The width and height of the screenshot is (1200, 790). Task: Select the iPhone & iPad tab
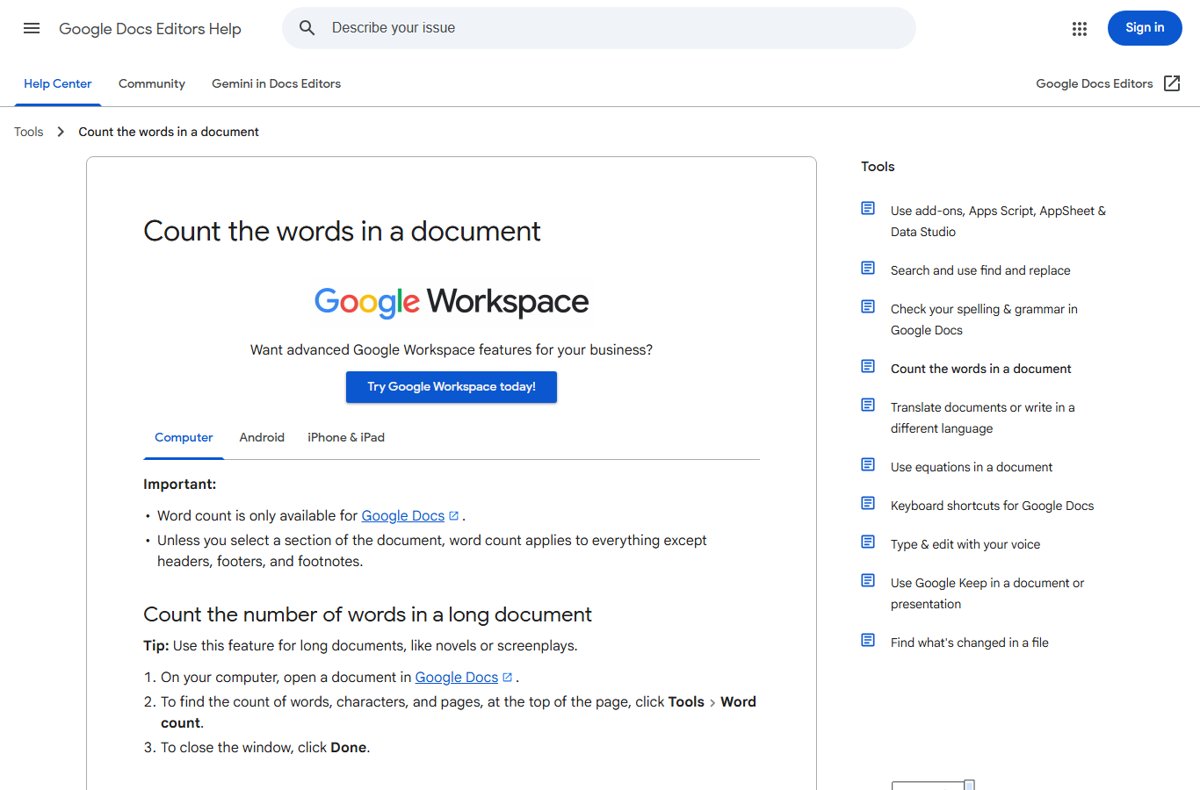click(346, 438)
